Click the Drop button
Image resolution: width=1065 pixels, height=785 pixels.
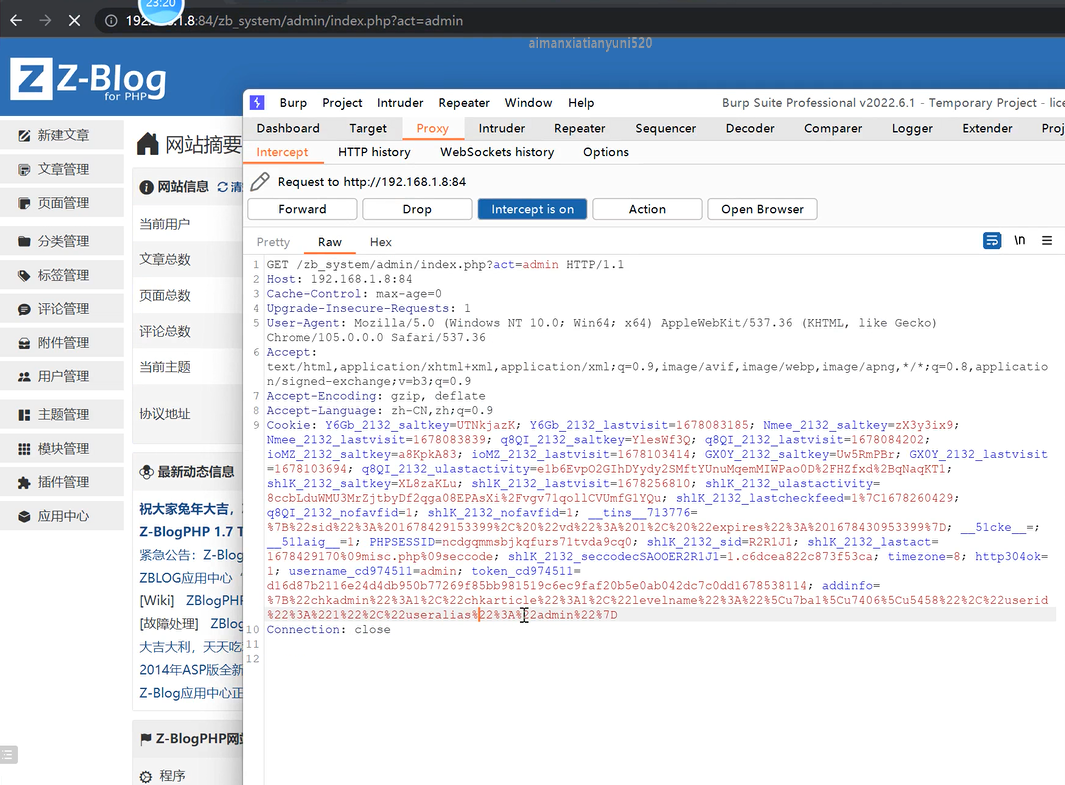tap(417, 209)
